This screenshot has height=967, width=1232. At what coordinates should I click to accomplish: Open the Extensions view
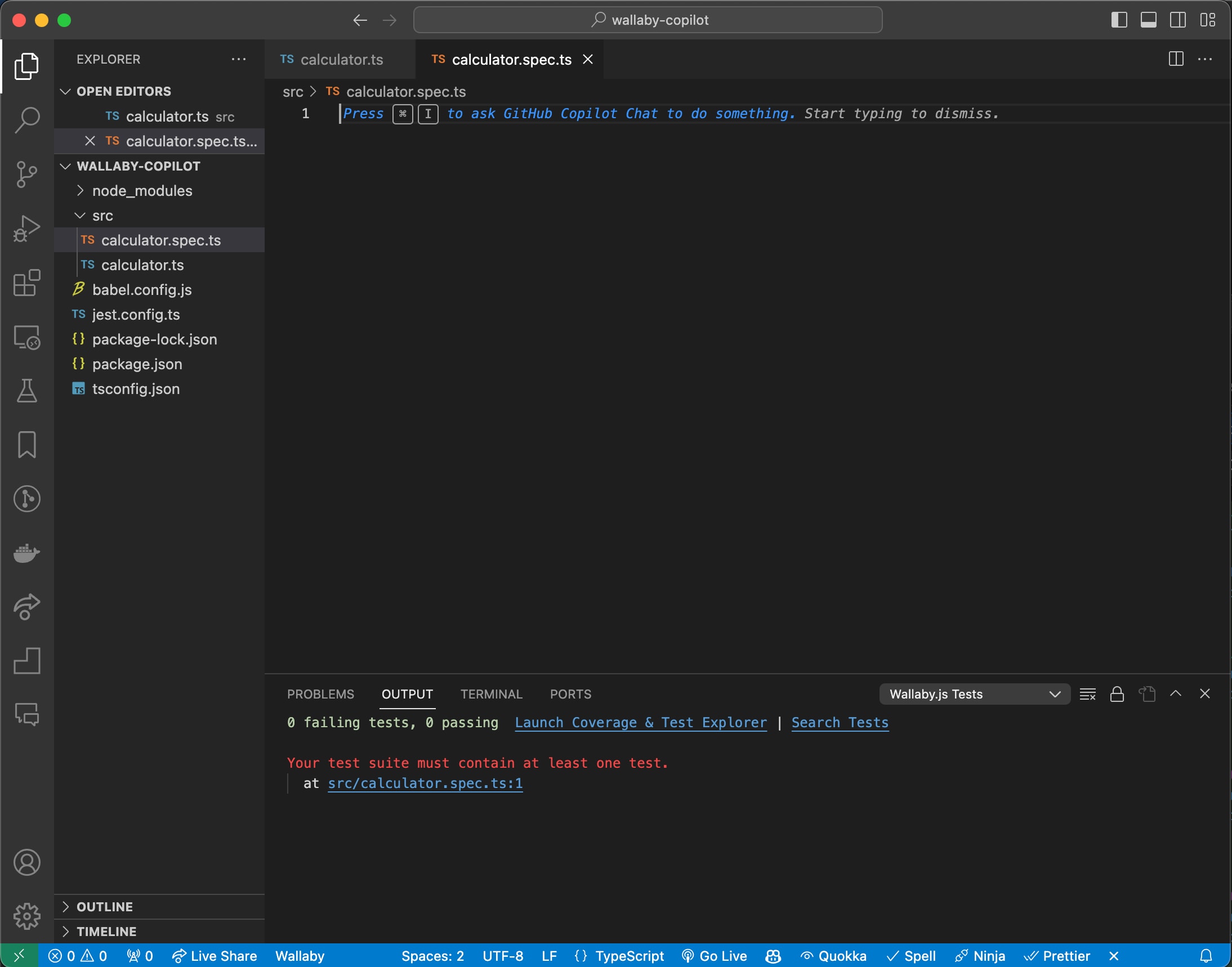pos(26,283)
